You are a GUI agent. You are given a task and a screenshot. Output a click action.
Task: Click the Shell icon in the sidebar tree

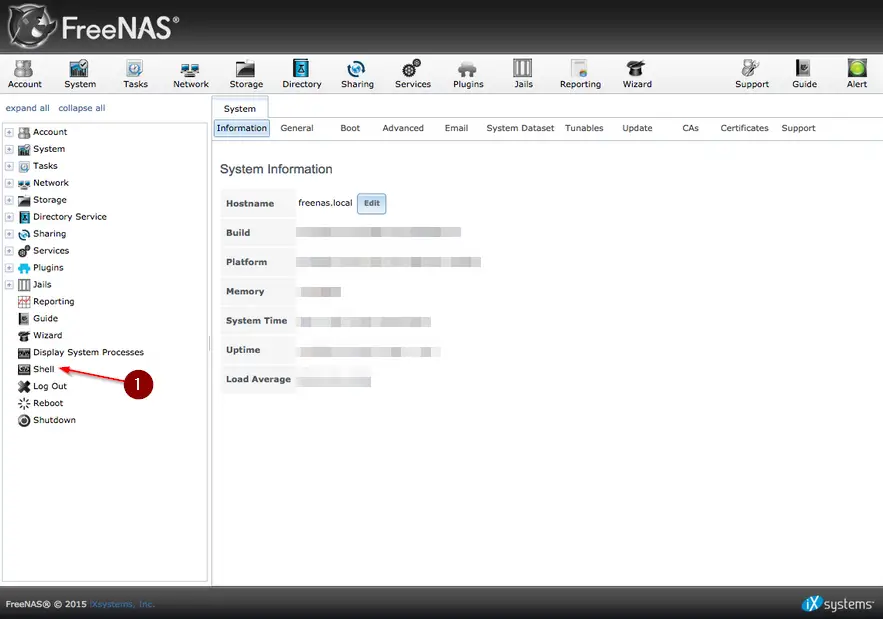[x=24, y=369]
